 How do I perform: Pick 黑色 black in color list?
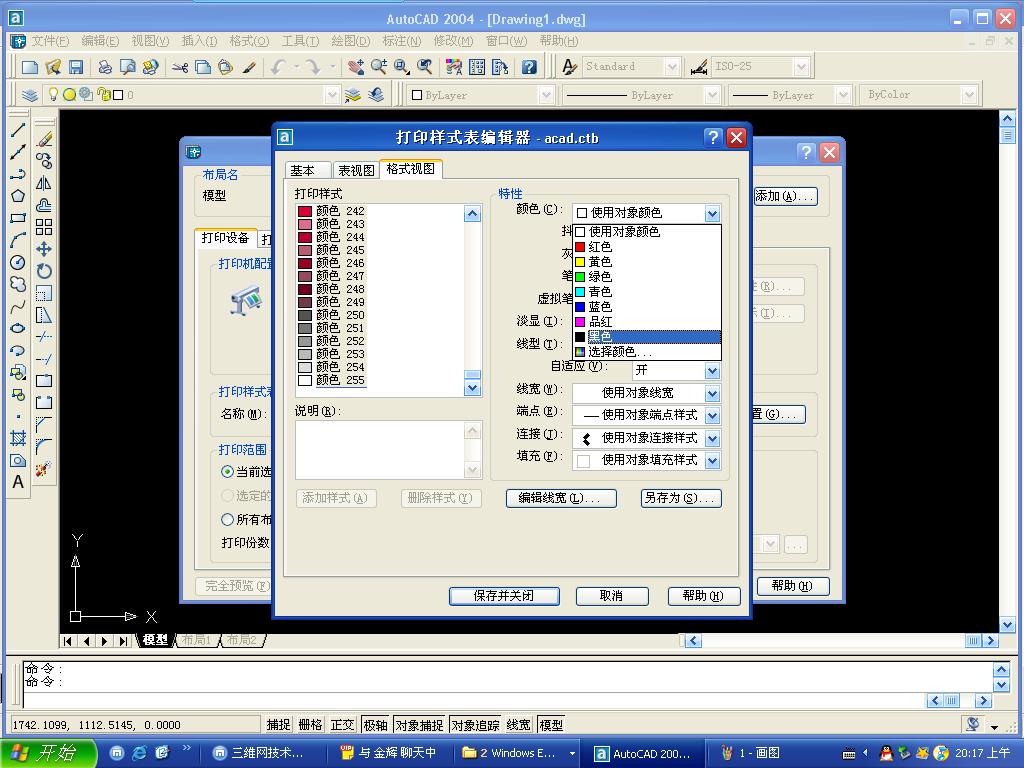647,337
